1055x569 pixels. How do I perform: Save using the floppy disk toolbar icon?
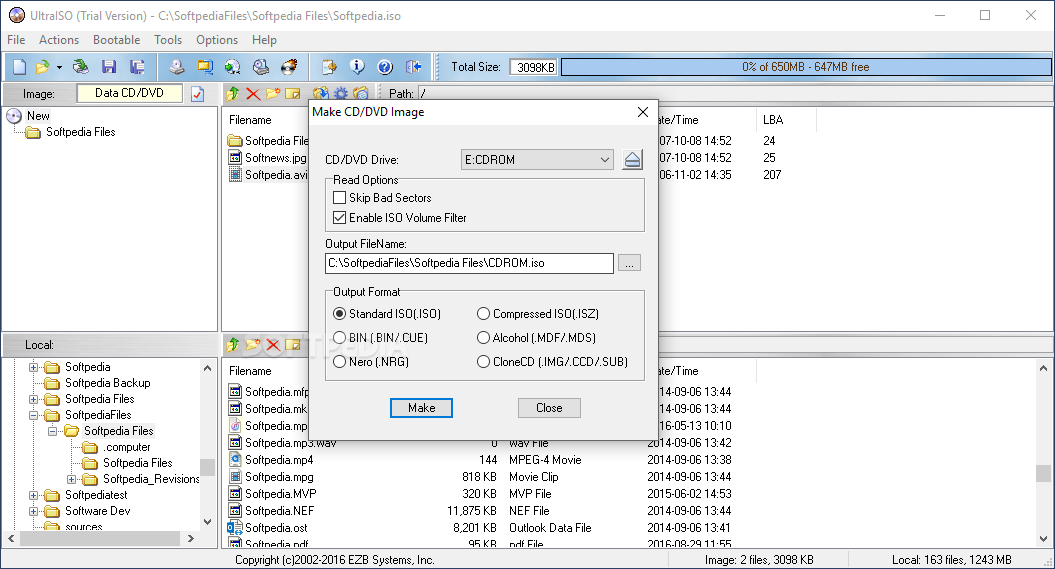(x=108, y=67)
